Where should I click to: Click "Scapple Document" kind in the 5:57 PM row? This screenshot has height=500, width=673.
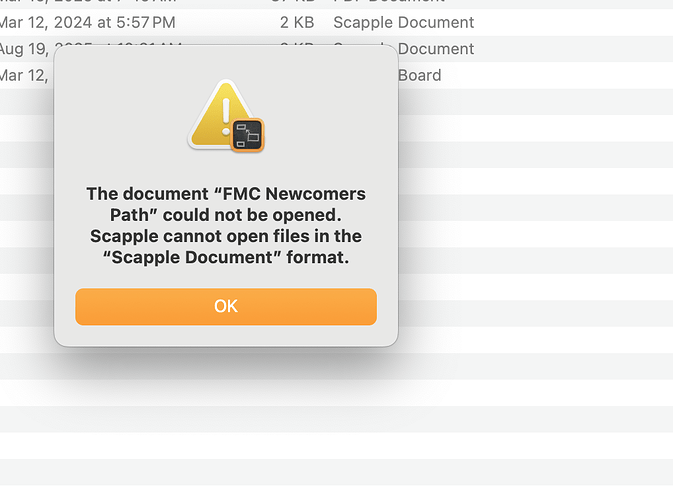pos(403,22)
